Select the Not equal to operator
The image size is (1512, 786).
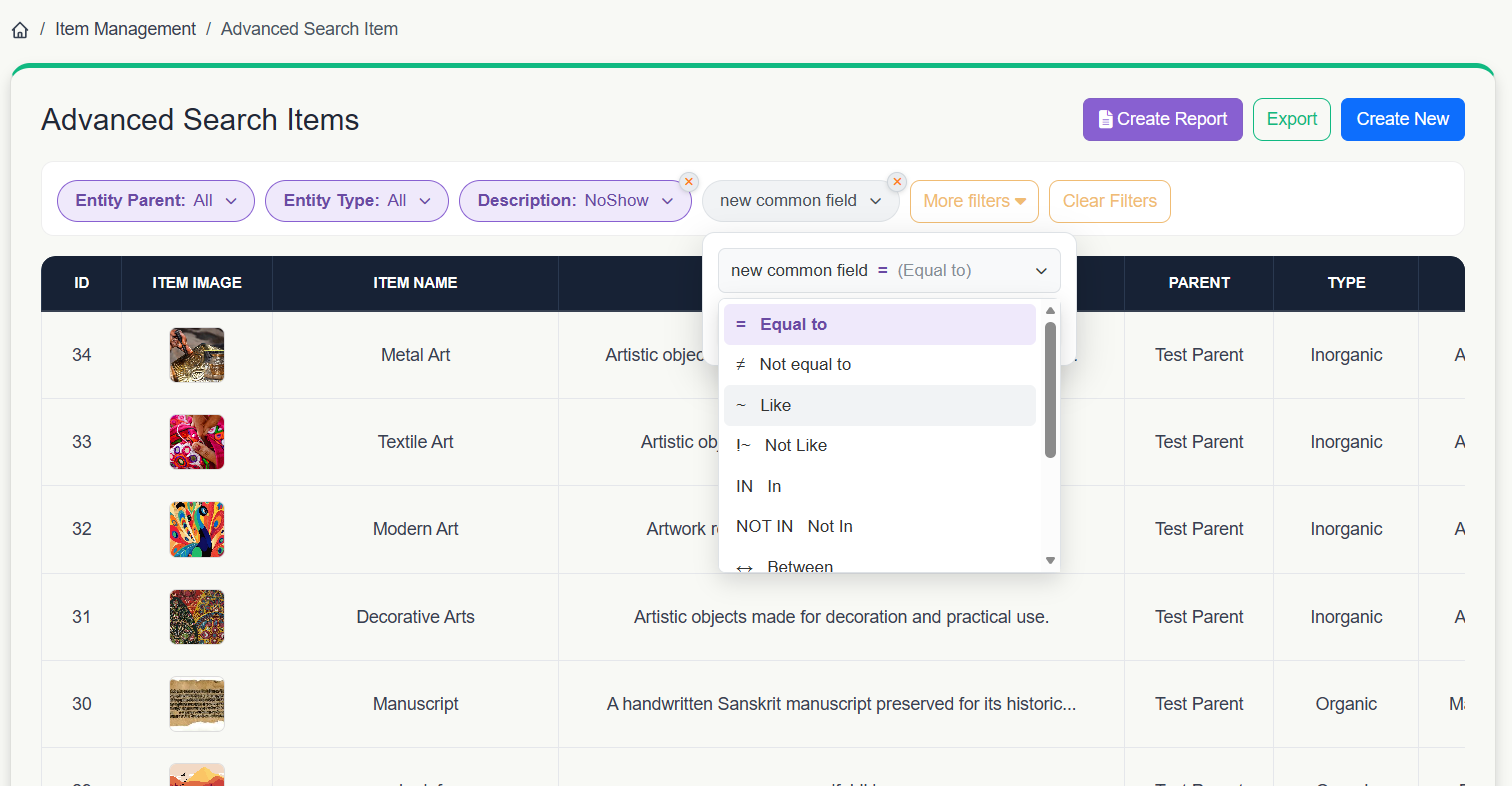point(880,365)
